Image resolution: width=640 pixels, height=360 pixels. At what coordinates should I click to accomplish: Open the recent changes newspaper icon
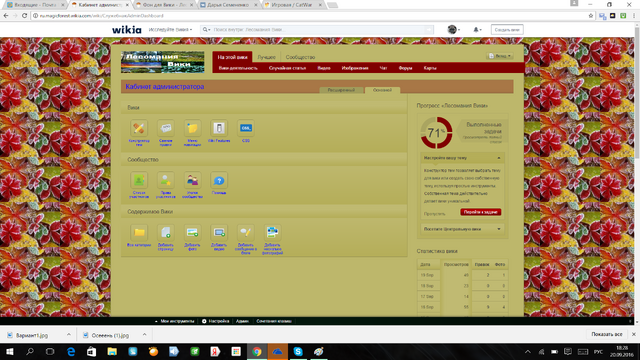click(166, 128)
